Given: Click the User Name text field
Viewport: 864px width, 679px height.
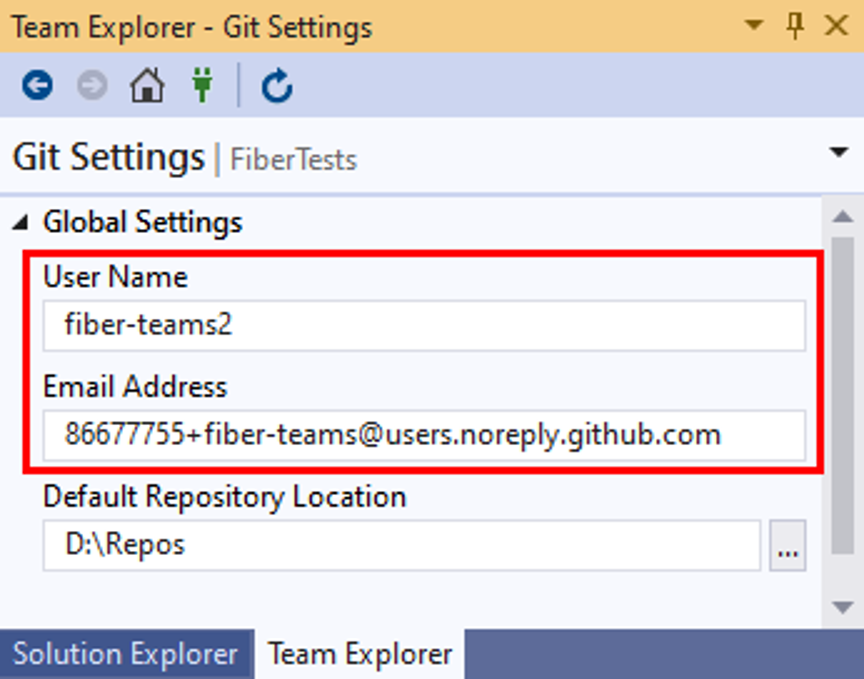Looking at the screenshot, I should click(x=424, y=325).
